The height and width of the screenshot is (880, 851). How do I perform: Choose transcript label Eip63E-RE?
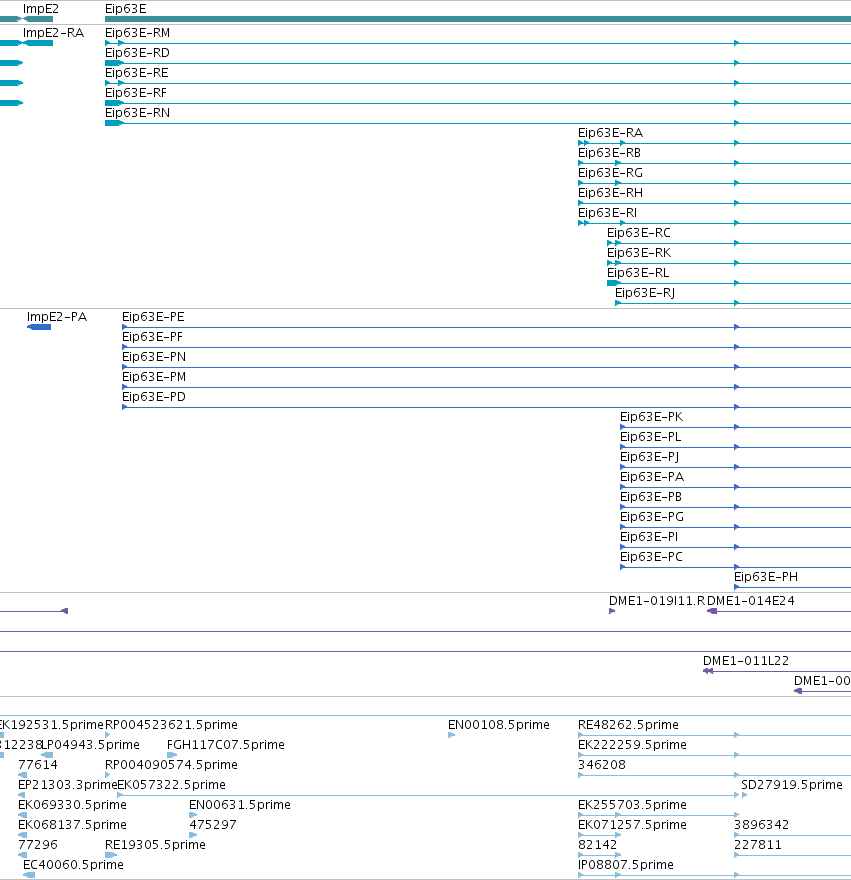coord(136,73)
